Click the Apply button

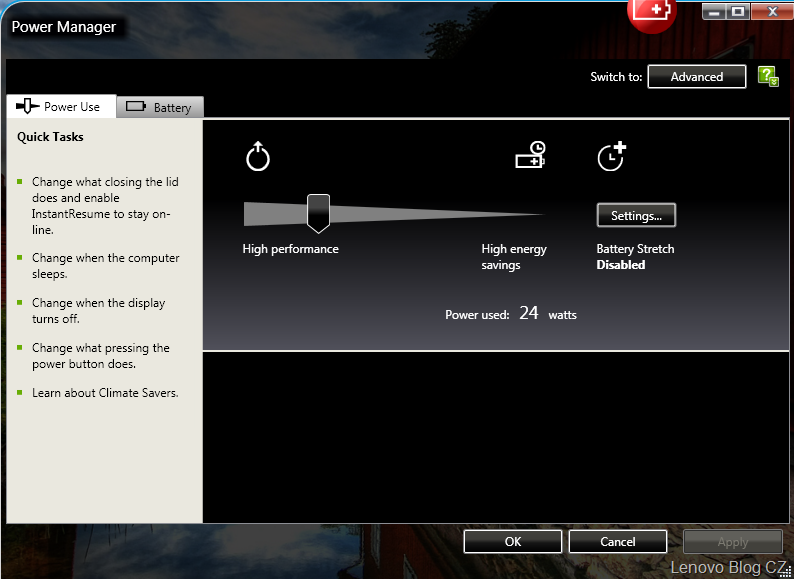(732, 541)
